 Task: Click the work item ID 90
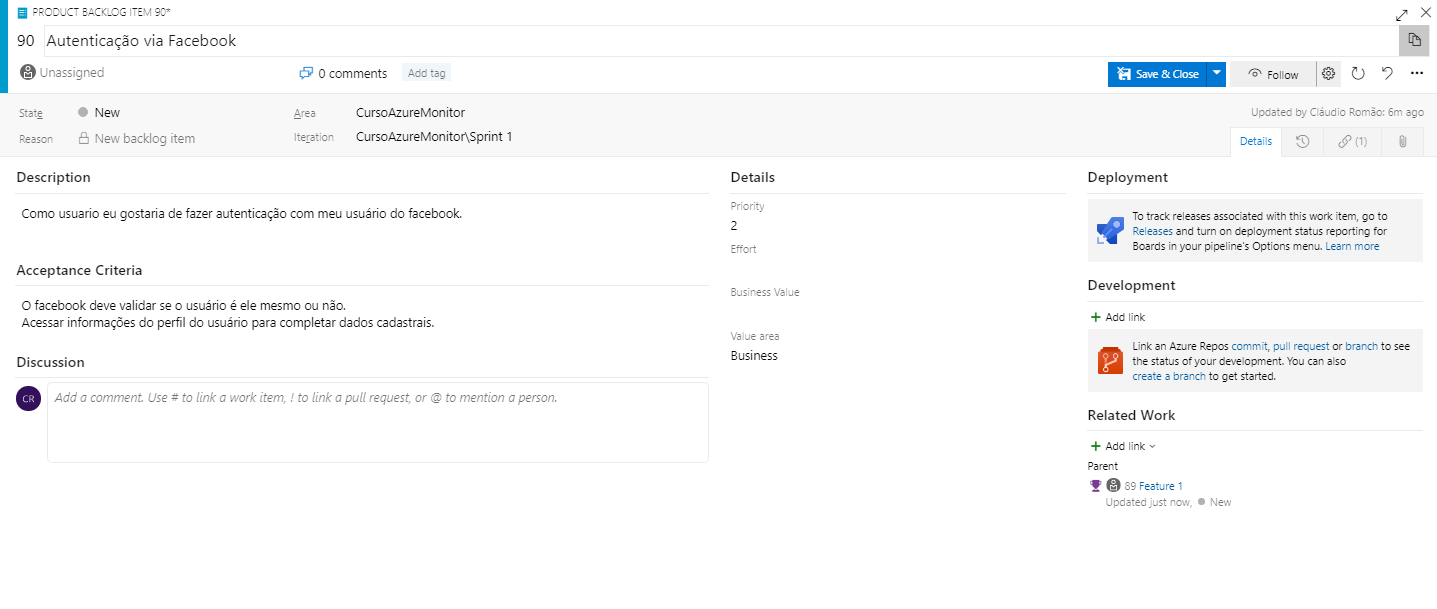(26, 41)
